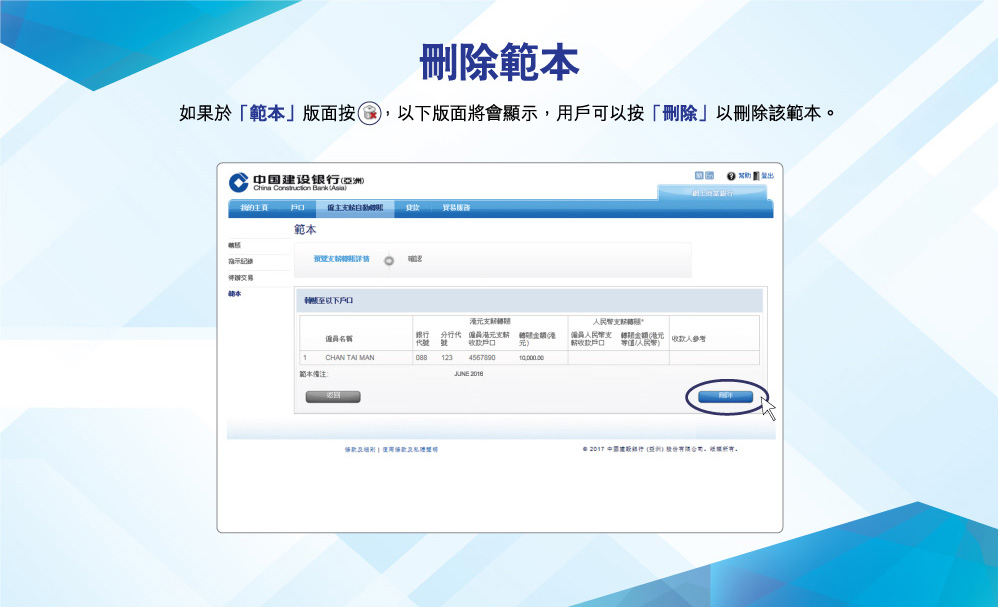Click the second language switch icon
Viewport: 998px width, 607px height.
[710, 175]
